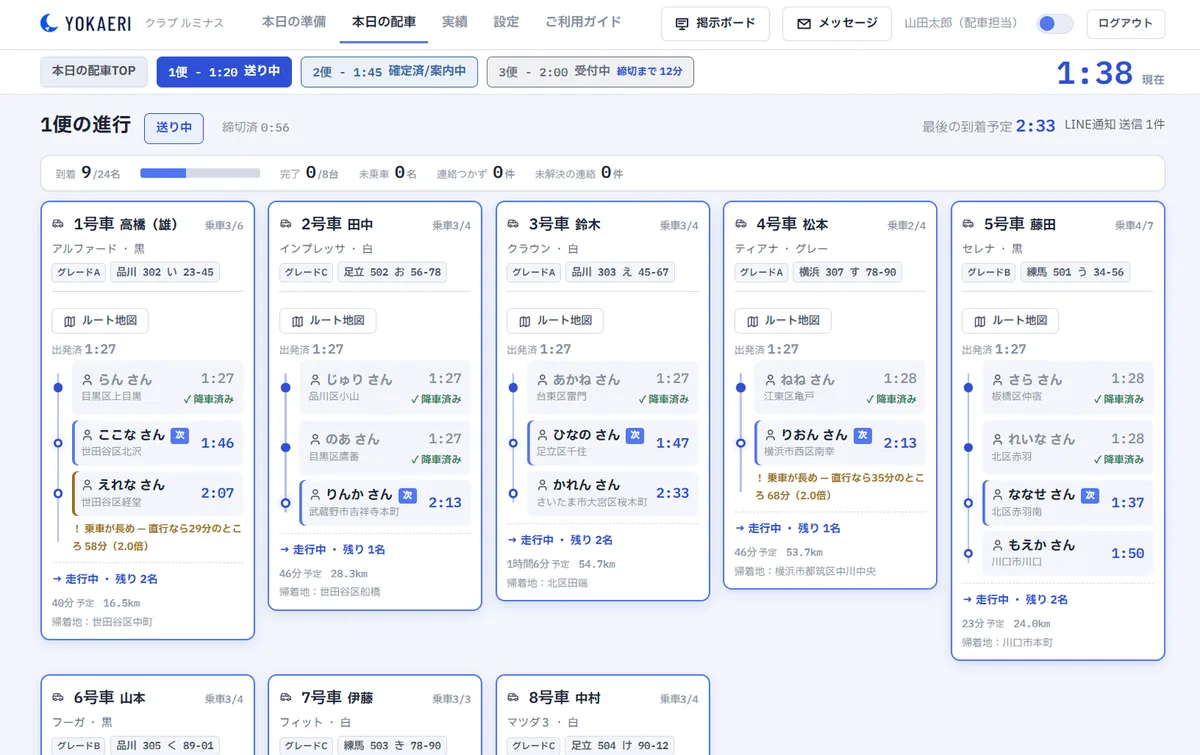Open the メッセージ inbox

coord(837,24)
